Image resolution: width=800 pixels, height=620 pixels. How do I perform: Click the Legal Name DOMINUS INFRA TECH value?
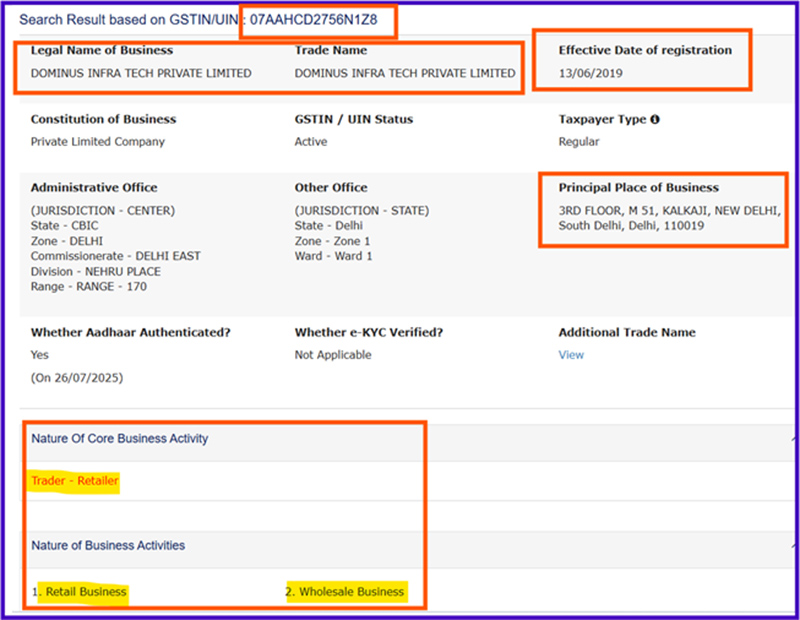tap(141, 73)
